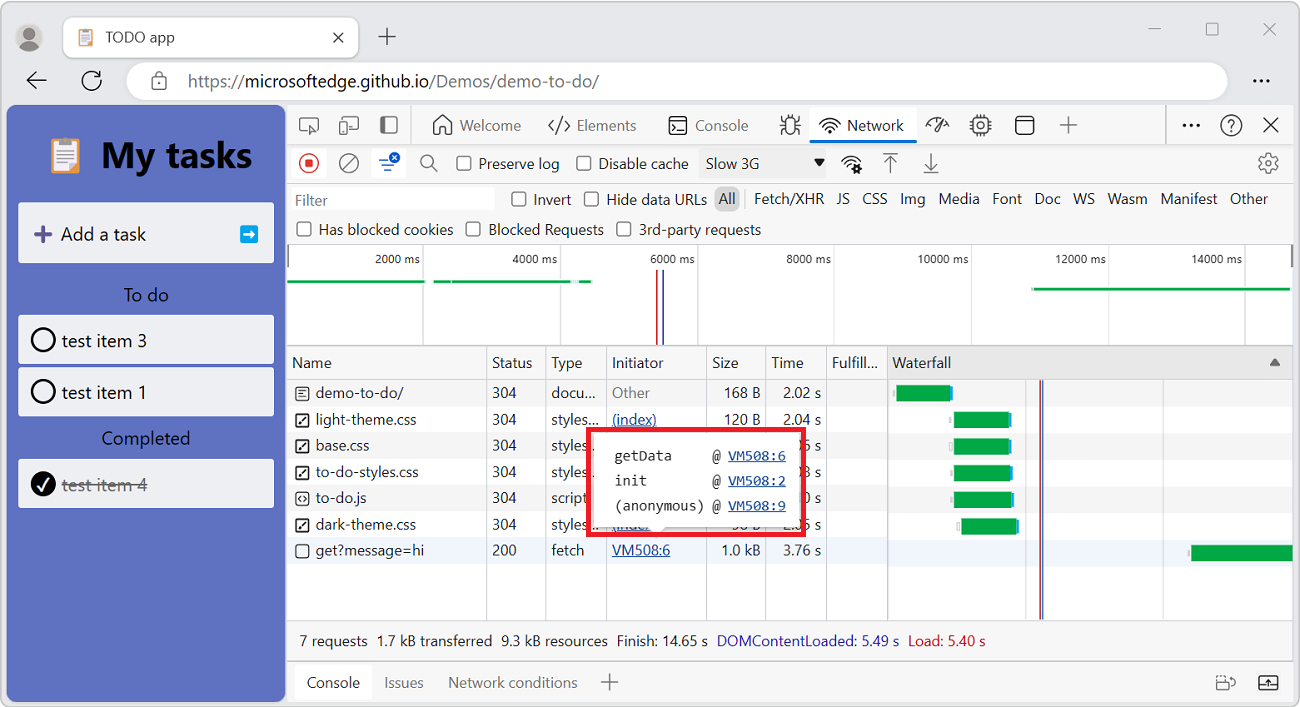Image resolution: width=1300 pixels, height=707 pixels.
Task: Select the Inspect element tool
Action: [x=309, y=124]
